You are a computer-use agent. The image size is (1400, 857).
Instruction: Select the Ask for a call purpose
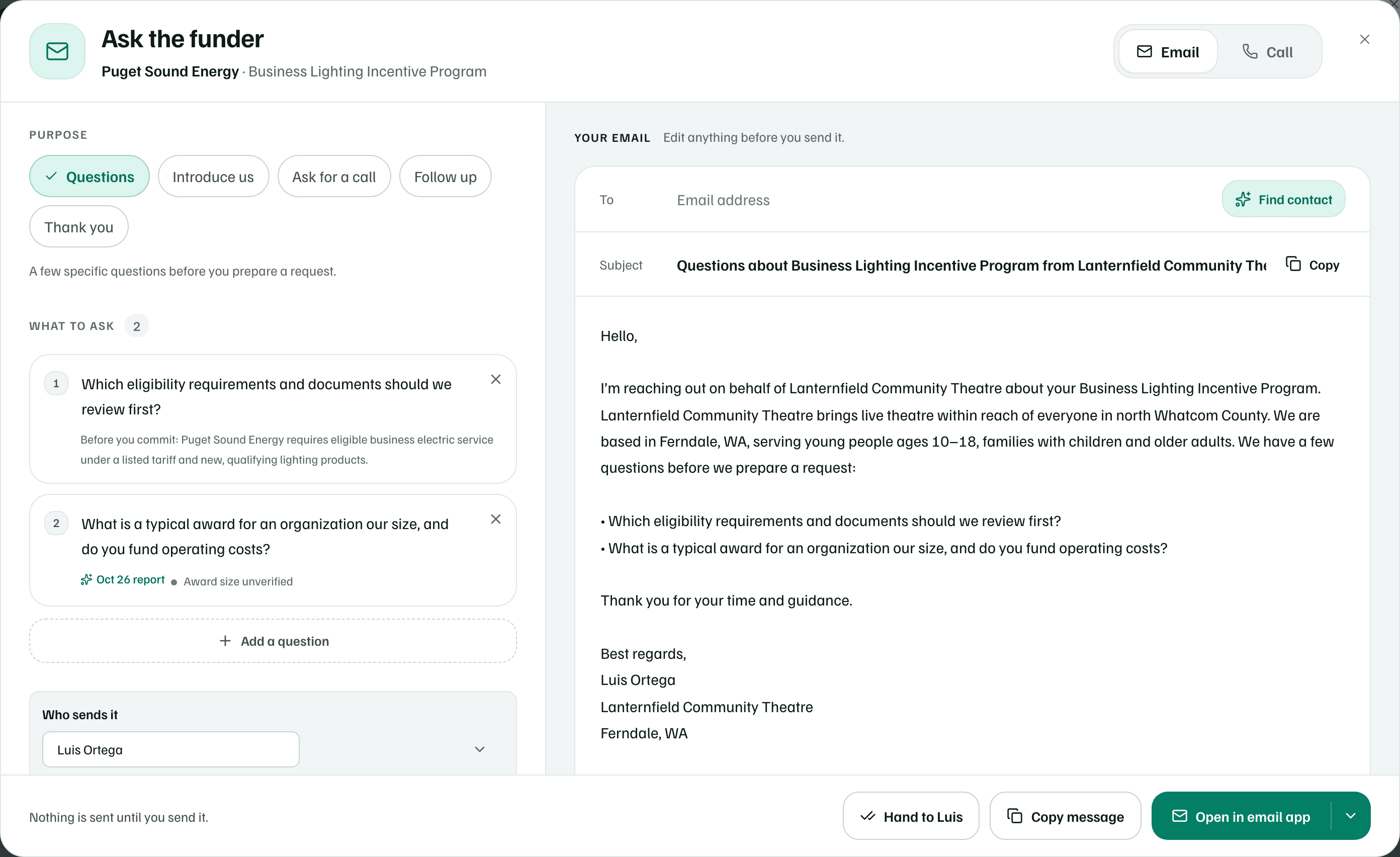(x=334, y=177)
